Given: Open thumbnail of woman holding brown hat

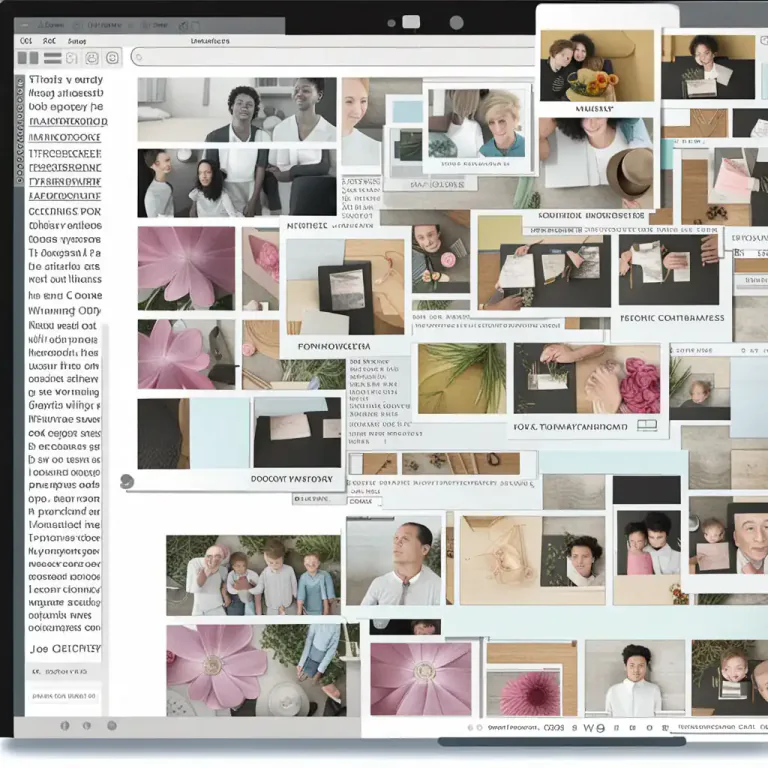Looking at the screenshot, I should 596,163.
